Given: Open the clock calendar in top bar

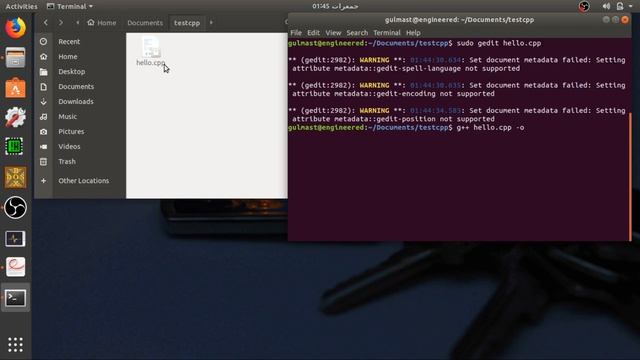Looking at the screenshot, I should click(x=336, y=6).
